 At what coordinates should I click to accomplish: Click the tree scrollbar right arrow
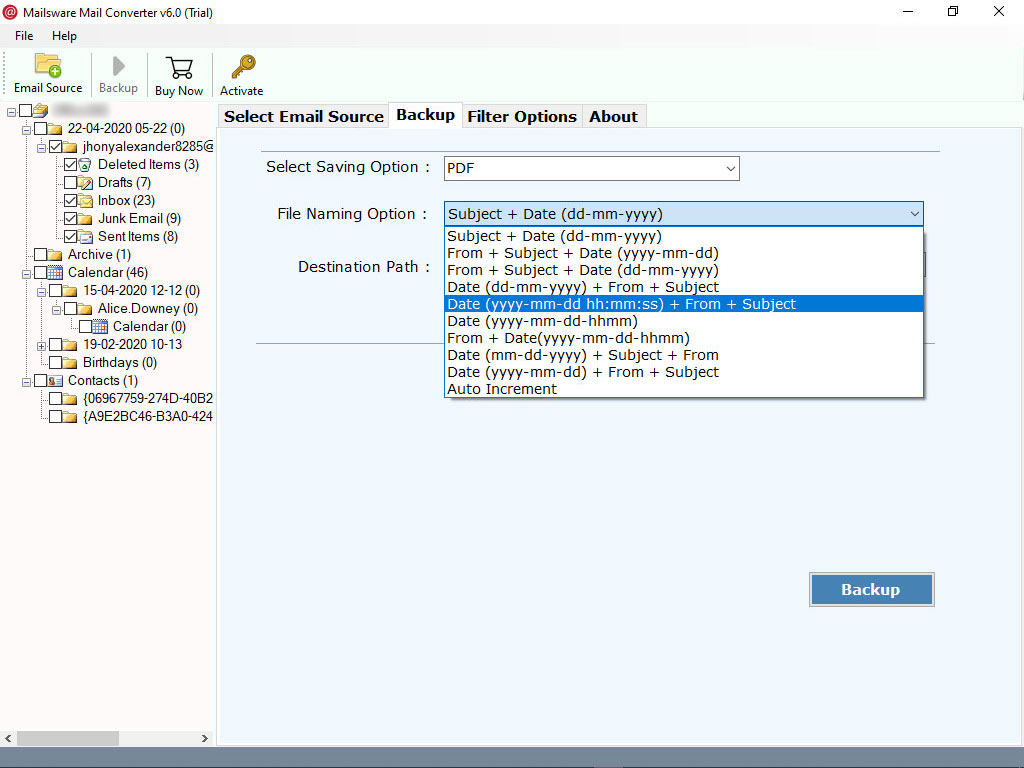click(204, 738)
